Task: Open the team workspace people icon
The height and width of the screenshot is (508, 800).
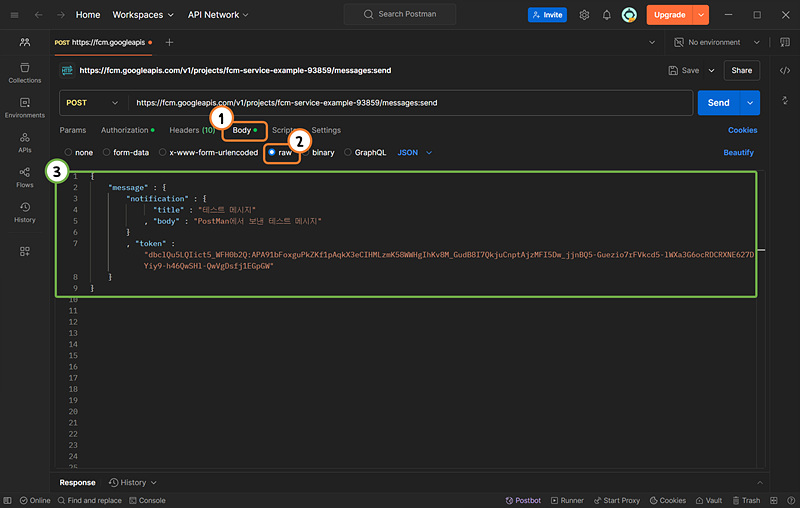Action: point(24,42)
